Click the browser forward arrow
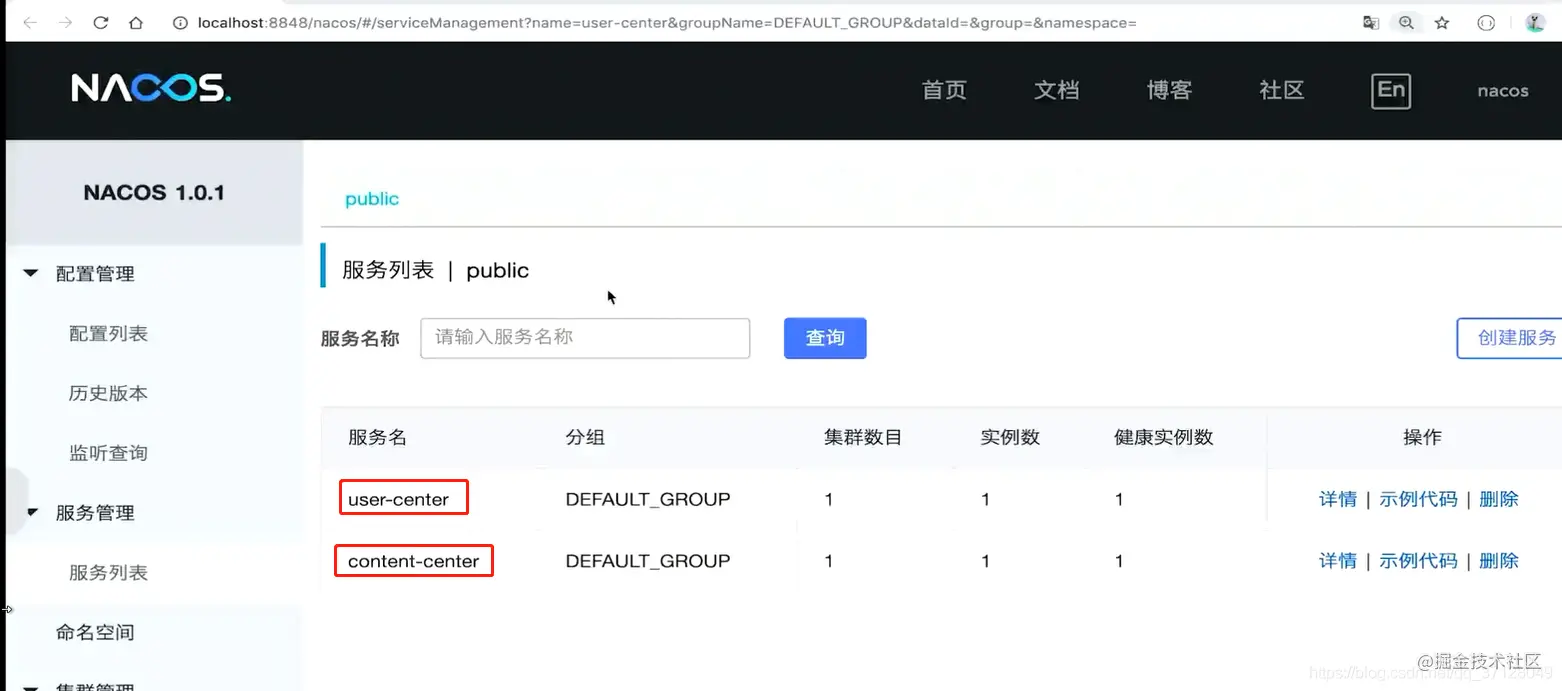1562x691 pixels. click(66, 23)
